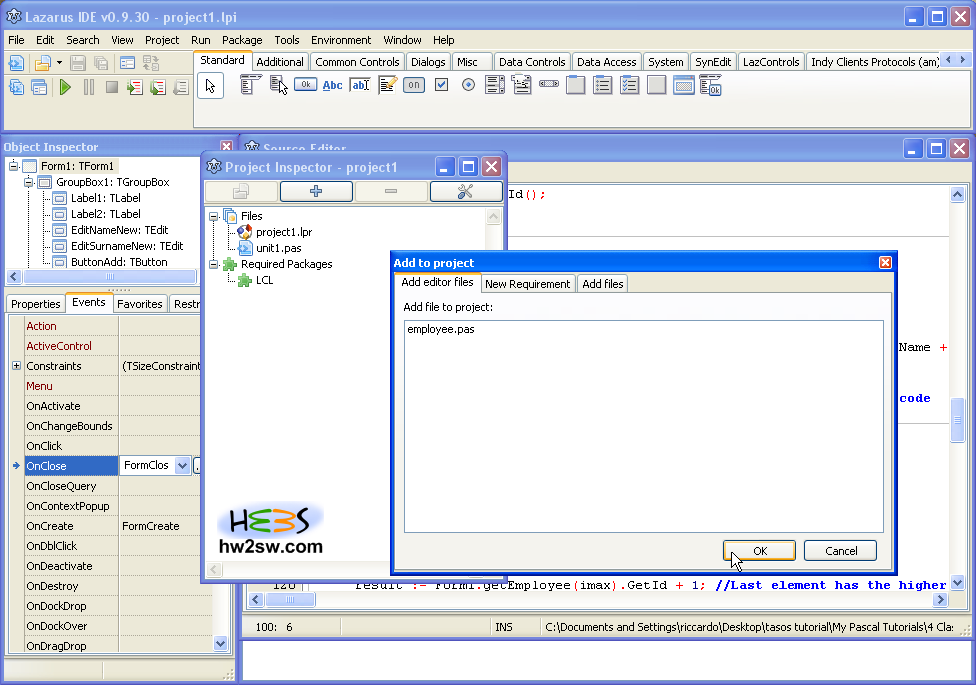Viewport: 976px width, 685px height.
Task: Click the tools Options button in Project Inspector
Action: tap(466, 191)
